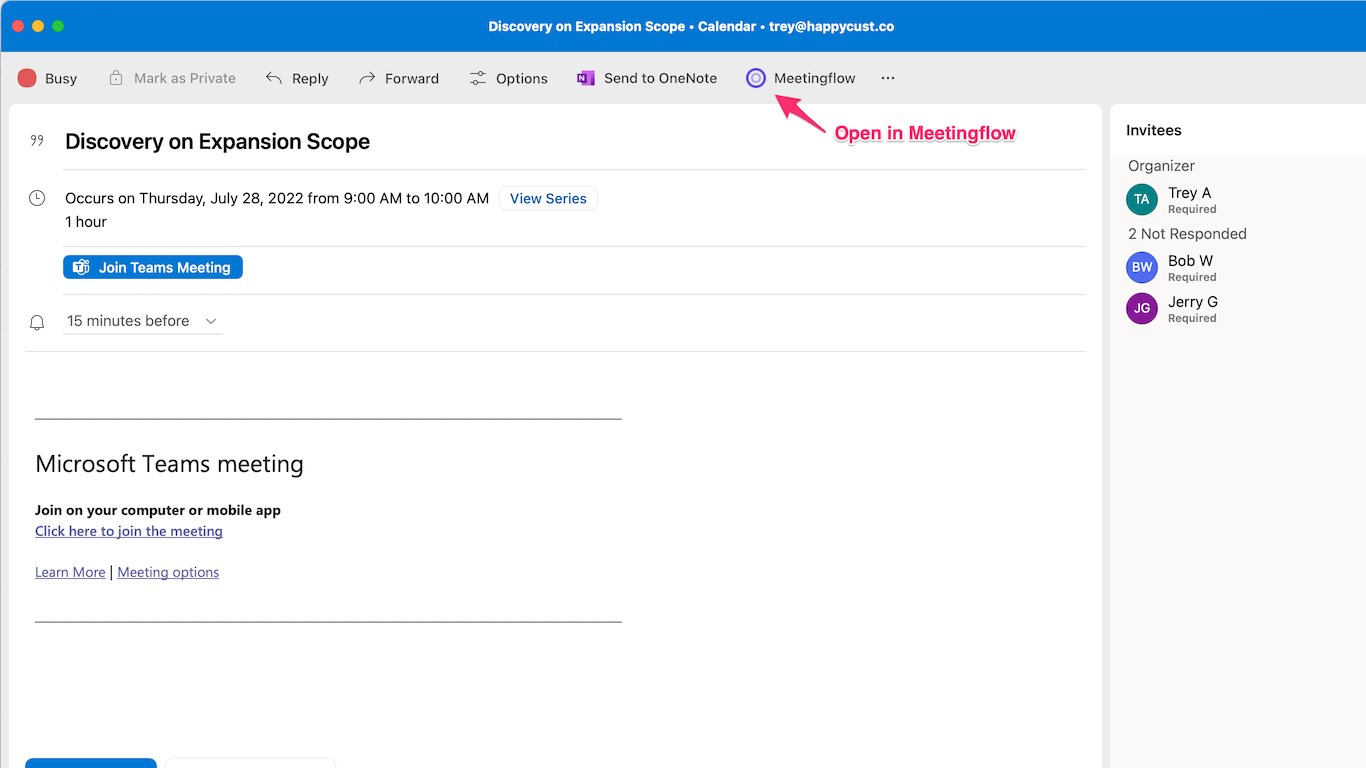
Task: Click Jerry G's JG avatar
Action: [1142, 308]
